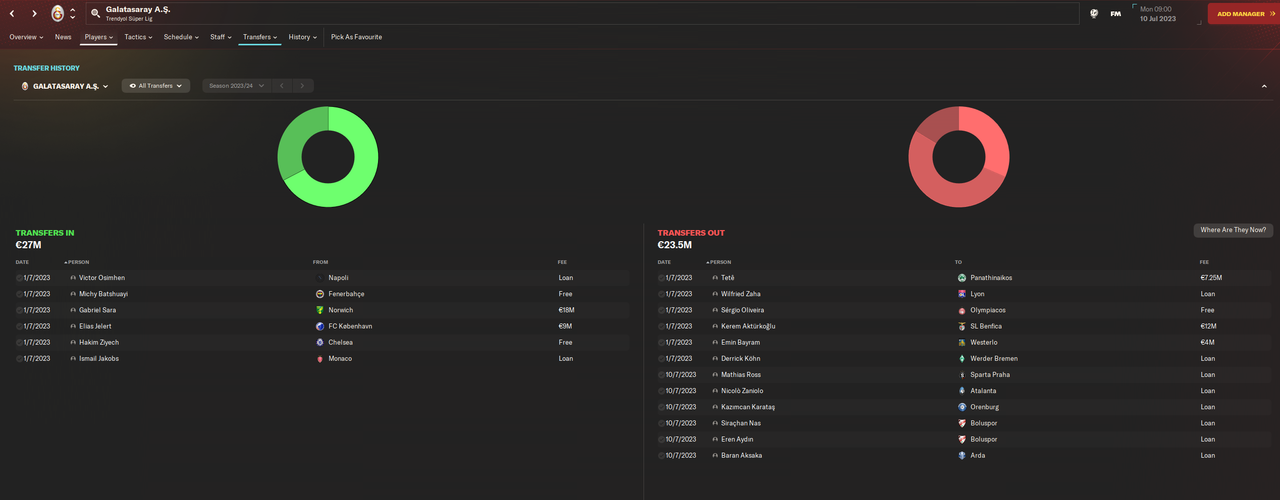1280x500 pixels.
Task: Click Olympiacos club badge icon
Action: pyautogui.click(x=962, y=310)
